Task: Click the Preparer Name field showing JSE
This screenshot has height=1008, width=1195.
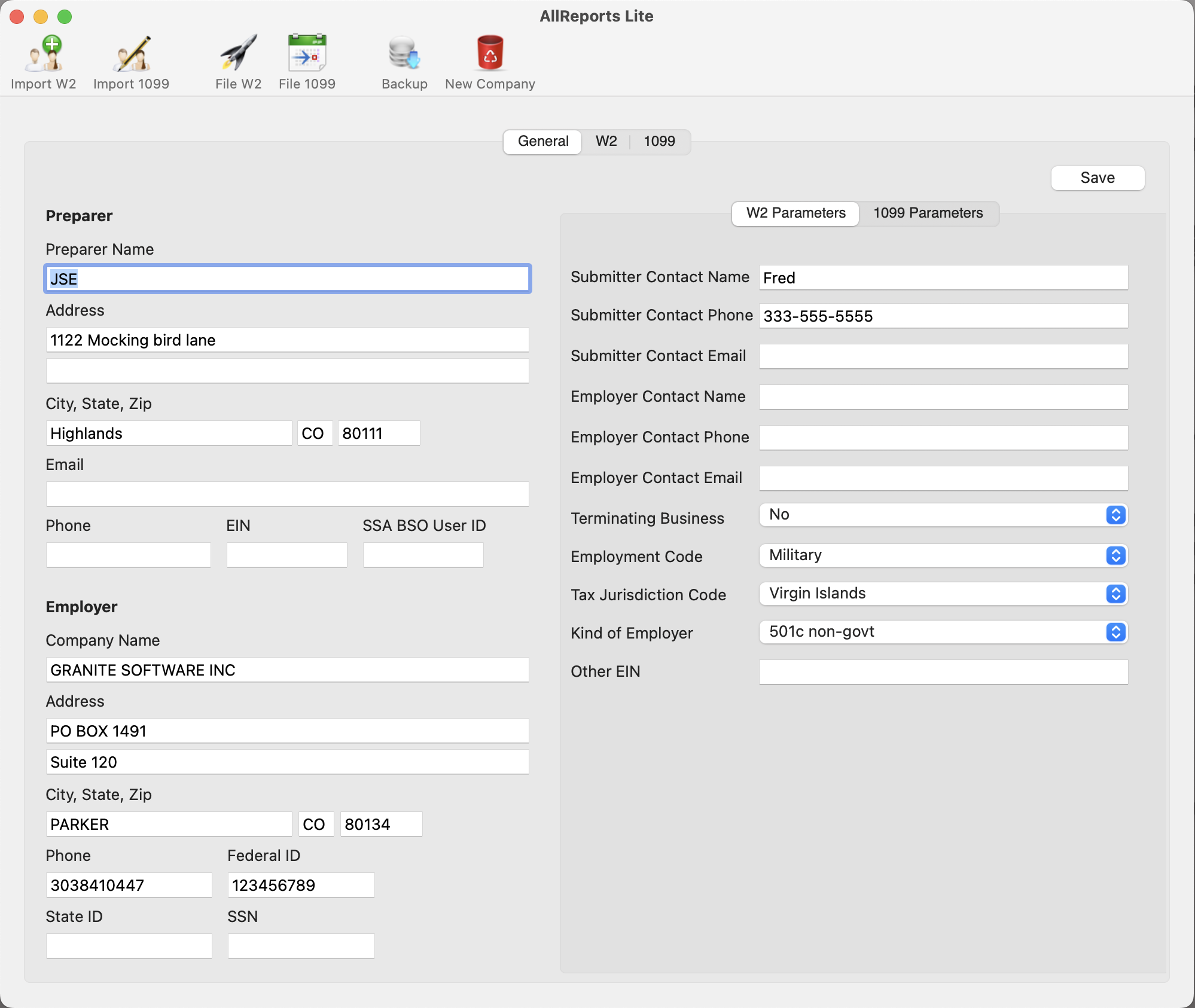Action: pyautogui.click(x=287, y=279)
